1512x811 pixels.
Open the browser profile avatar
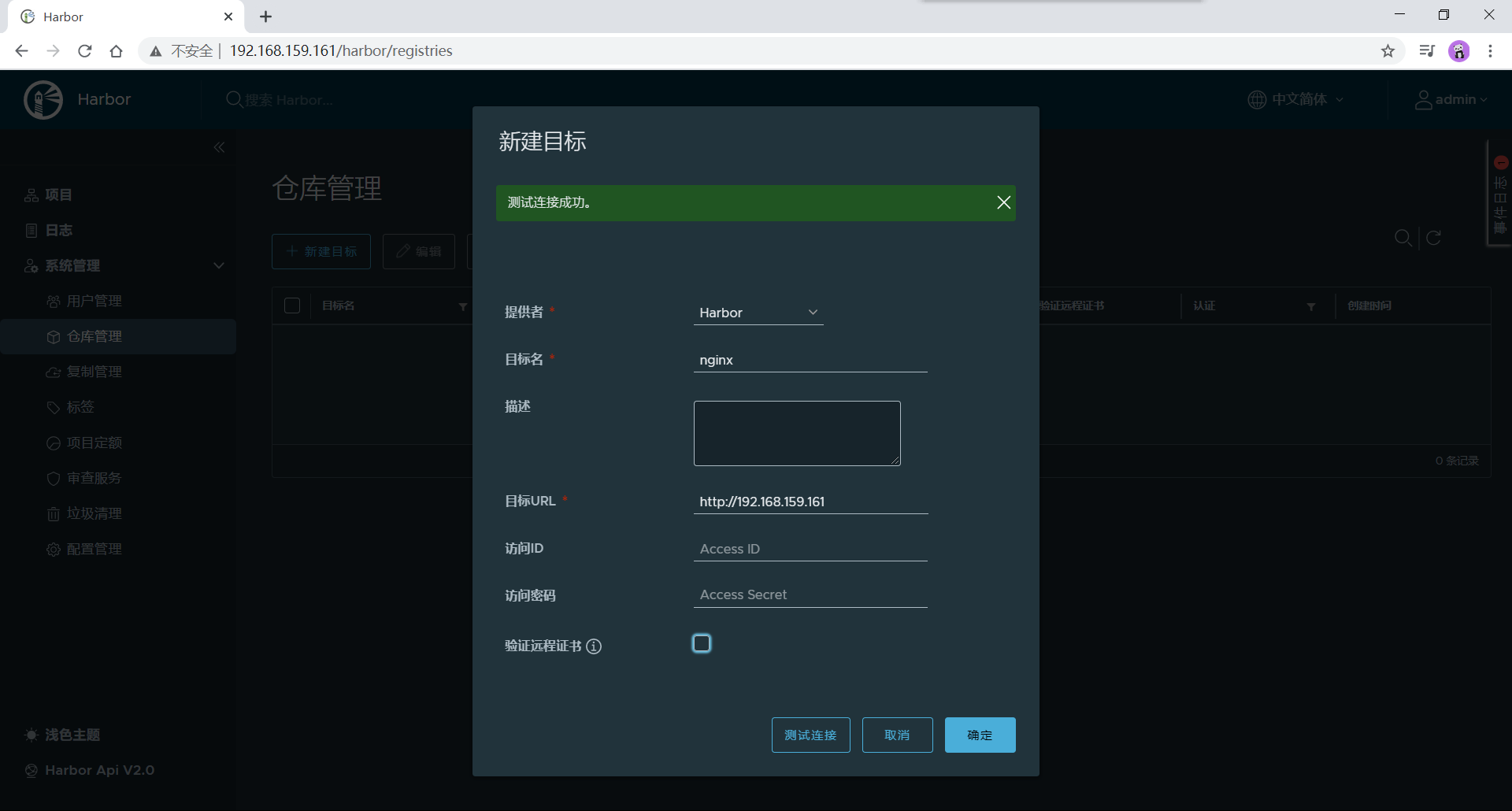click(1459, 51)
